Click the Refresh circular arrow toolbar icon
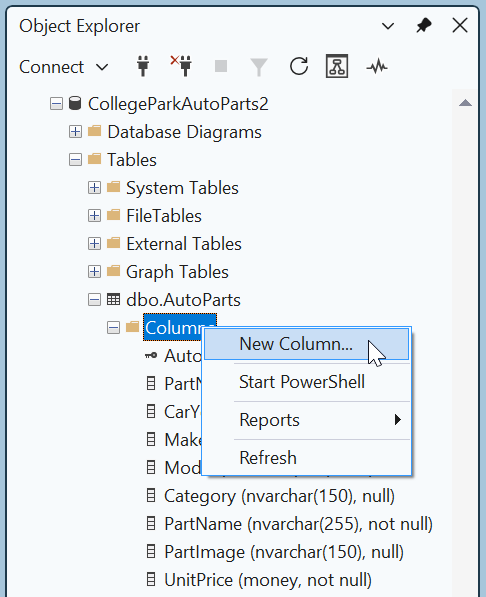This screenshot has width=486, height=597. pos(299,66)
